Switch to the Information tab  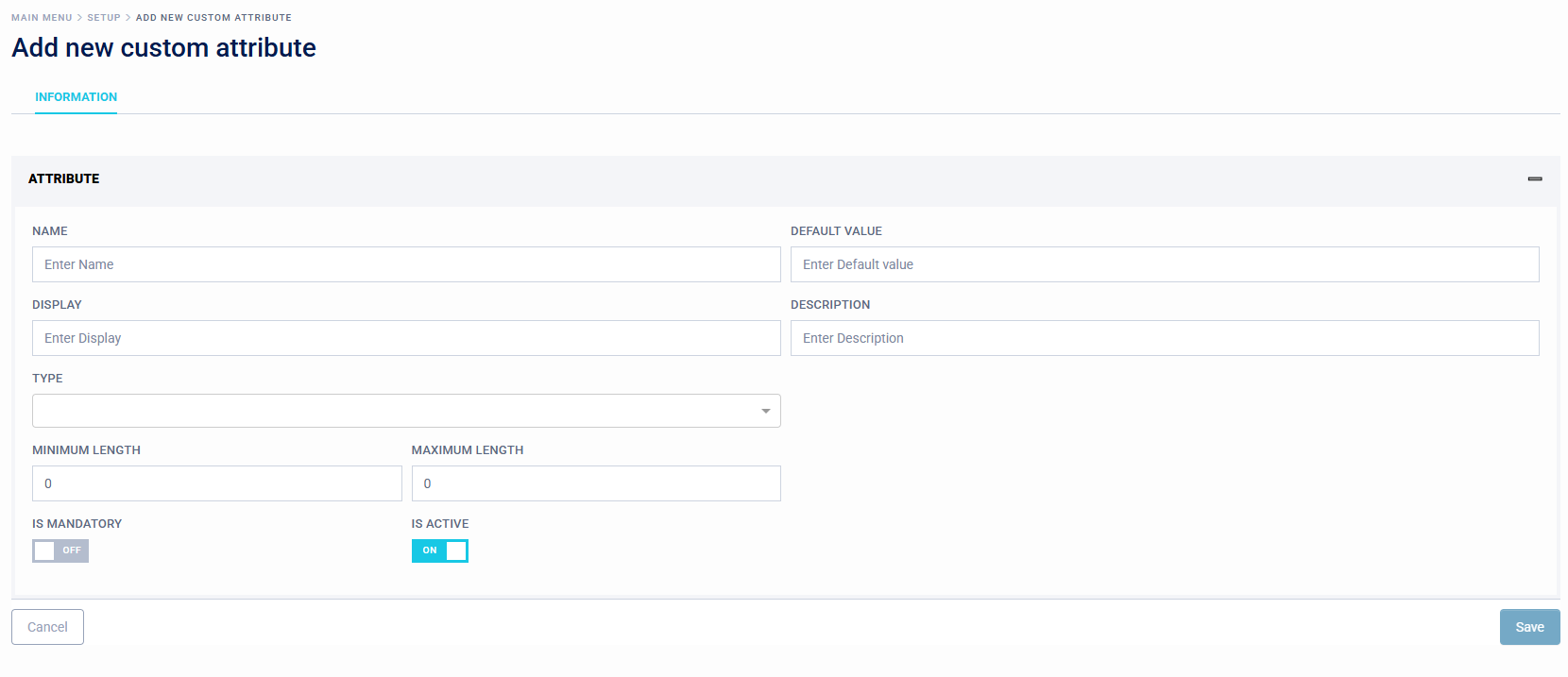pos(76,97)
